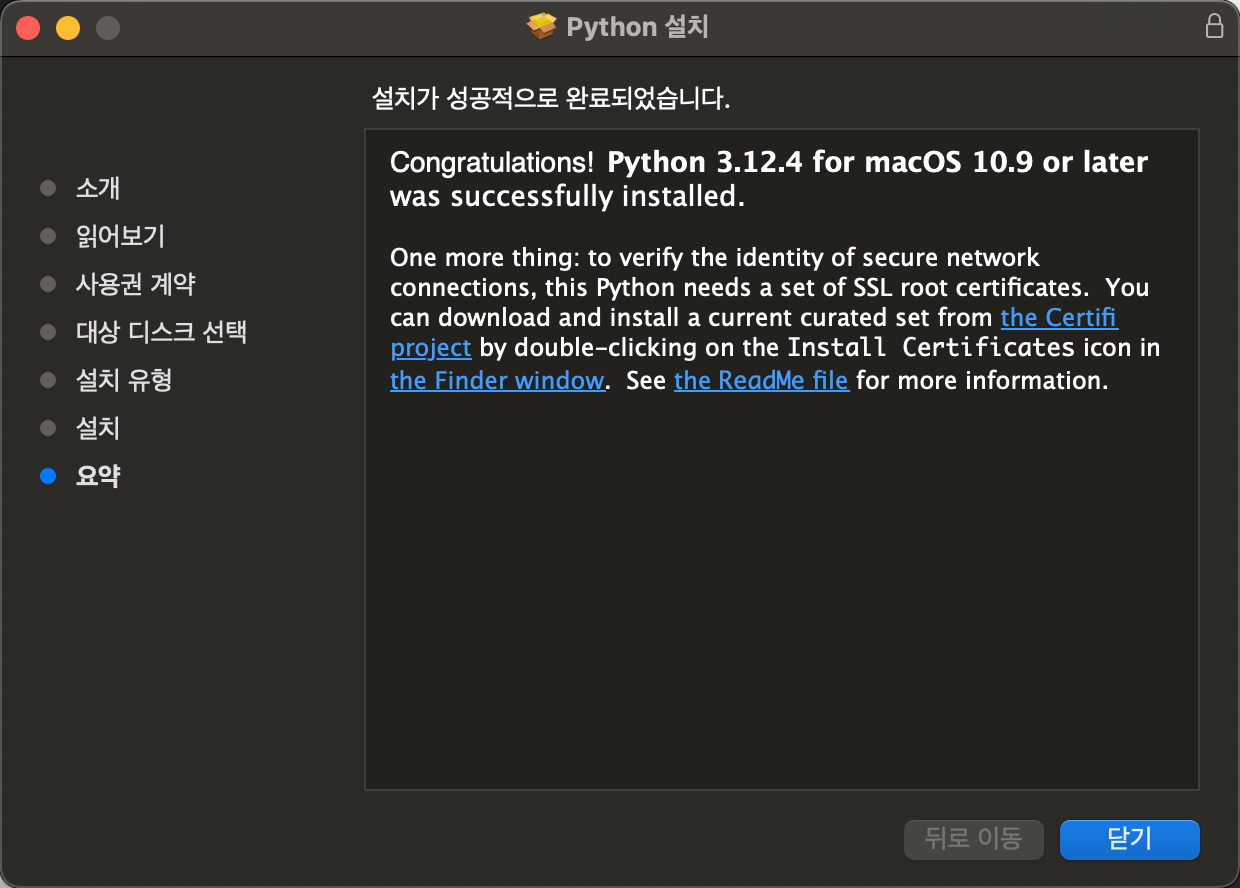Select the 읽어보기 step in sidebar
The height and width of the screenshot is (888, 1240).
[120, 236]
